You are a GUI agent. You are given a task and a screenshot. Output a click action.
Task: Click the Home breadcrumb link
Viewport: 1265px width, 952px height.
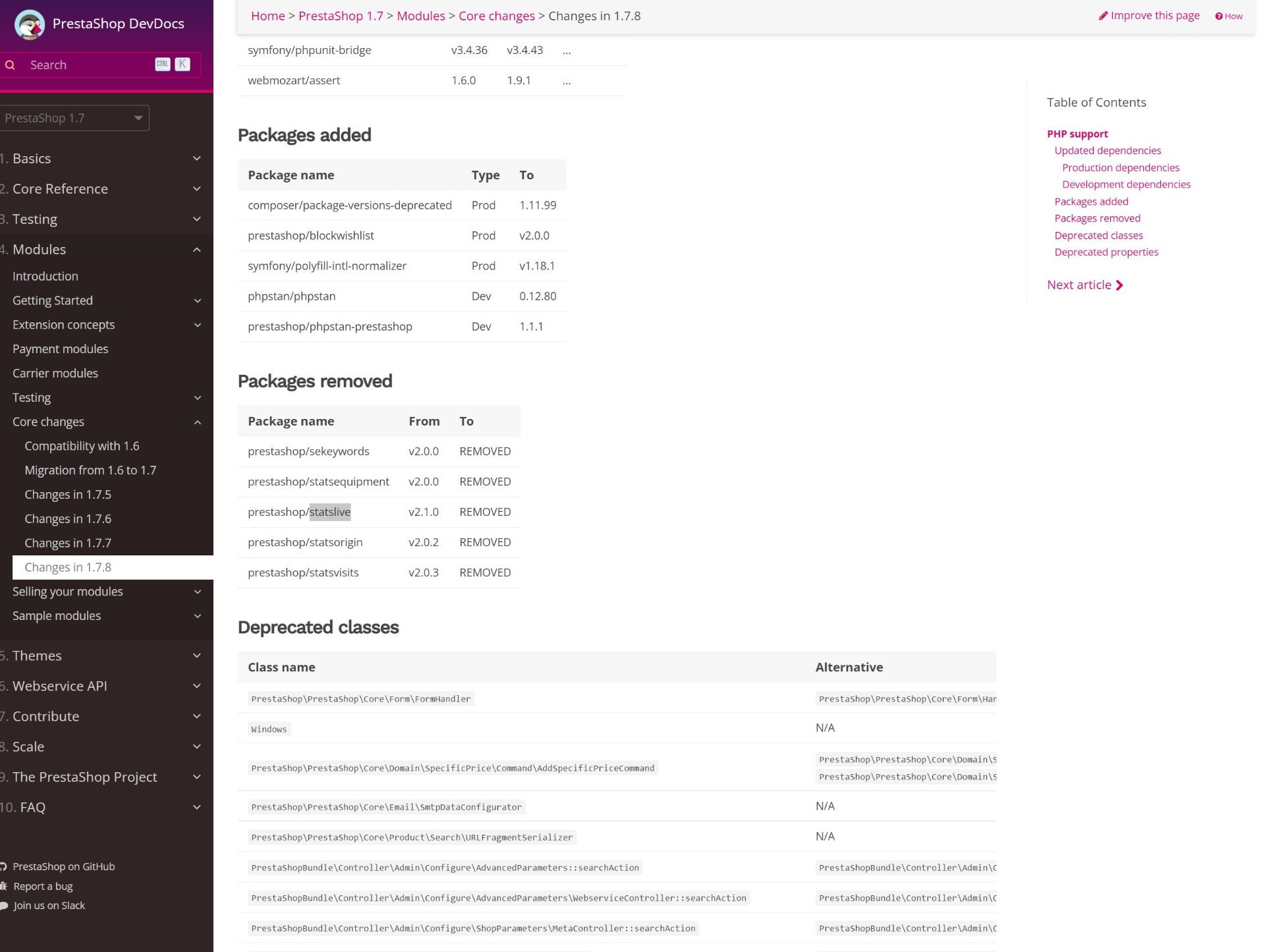[x=267, y=16]
